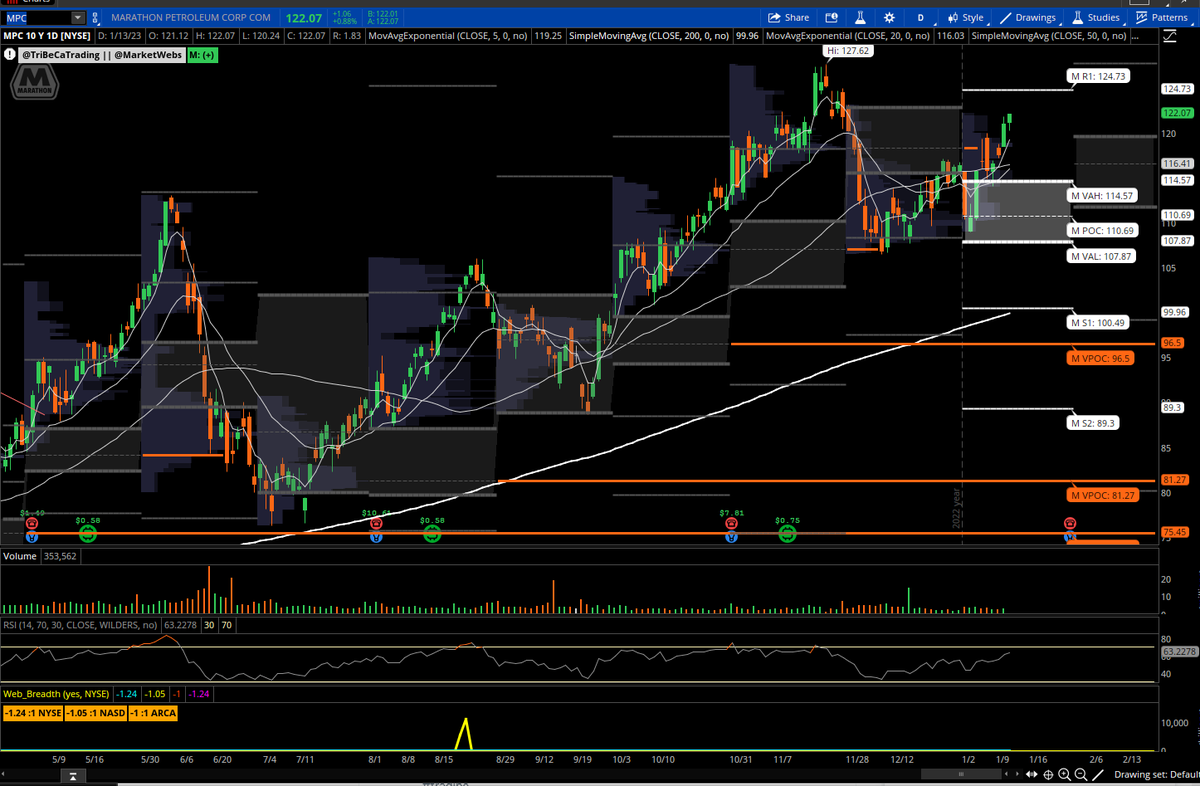This screenshot has height=786, width=1200.
Task: Open the chart settings gear icon
Action: click(888, 17)
